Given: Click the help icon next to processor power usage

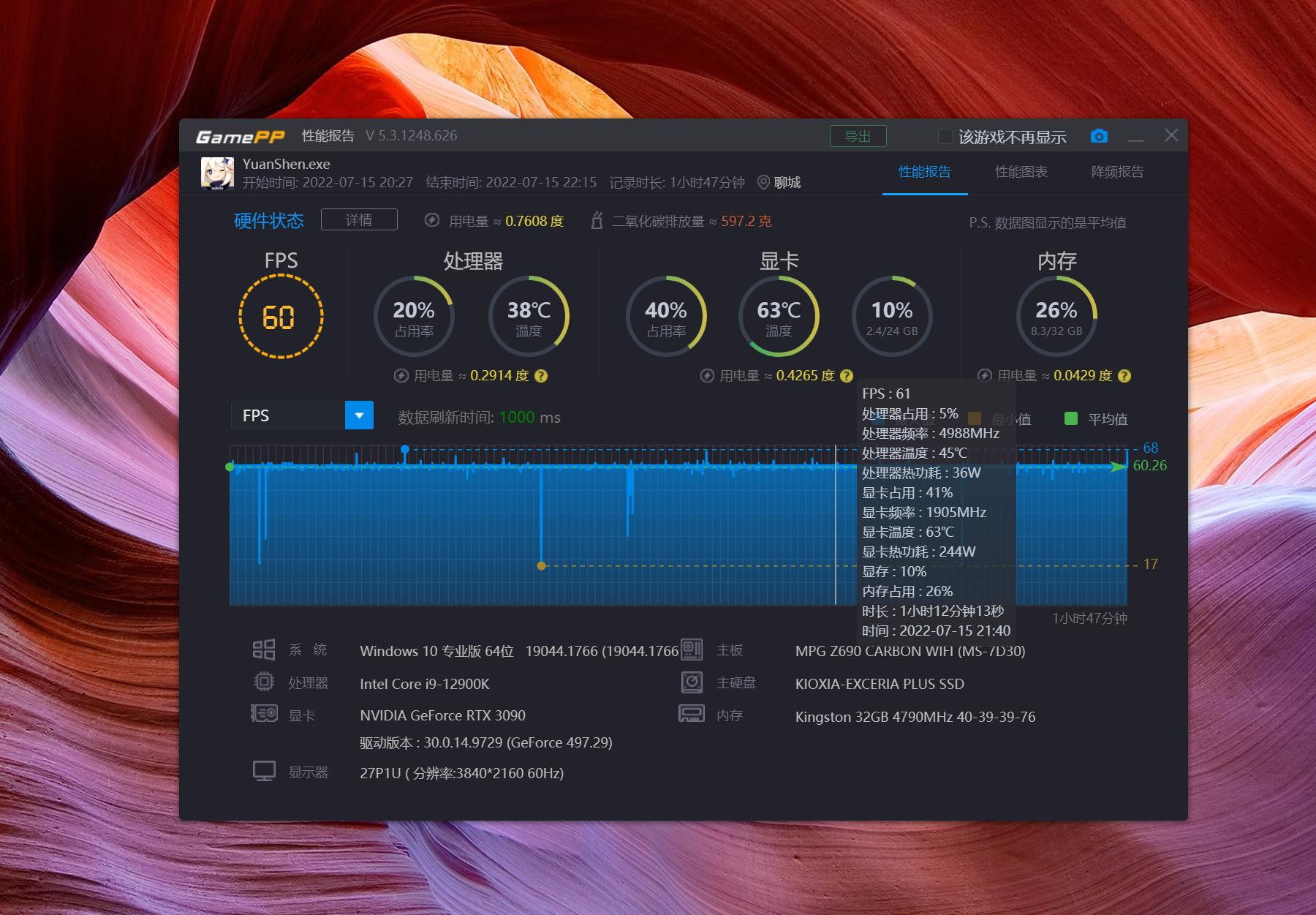Looking at the screenshot, I should (x=541, y=376).
